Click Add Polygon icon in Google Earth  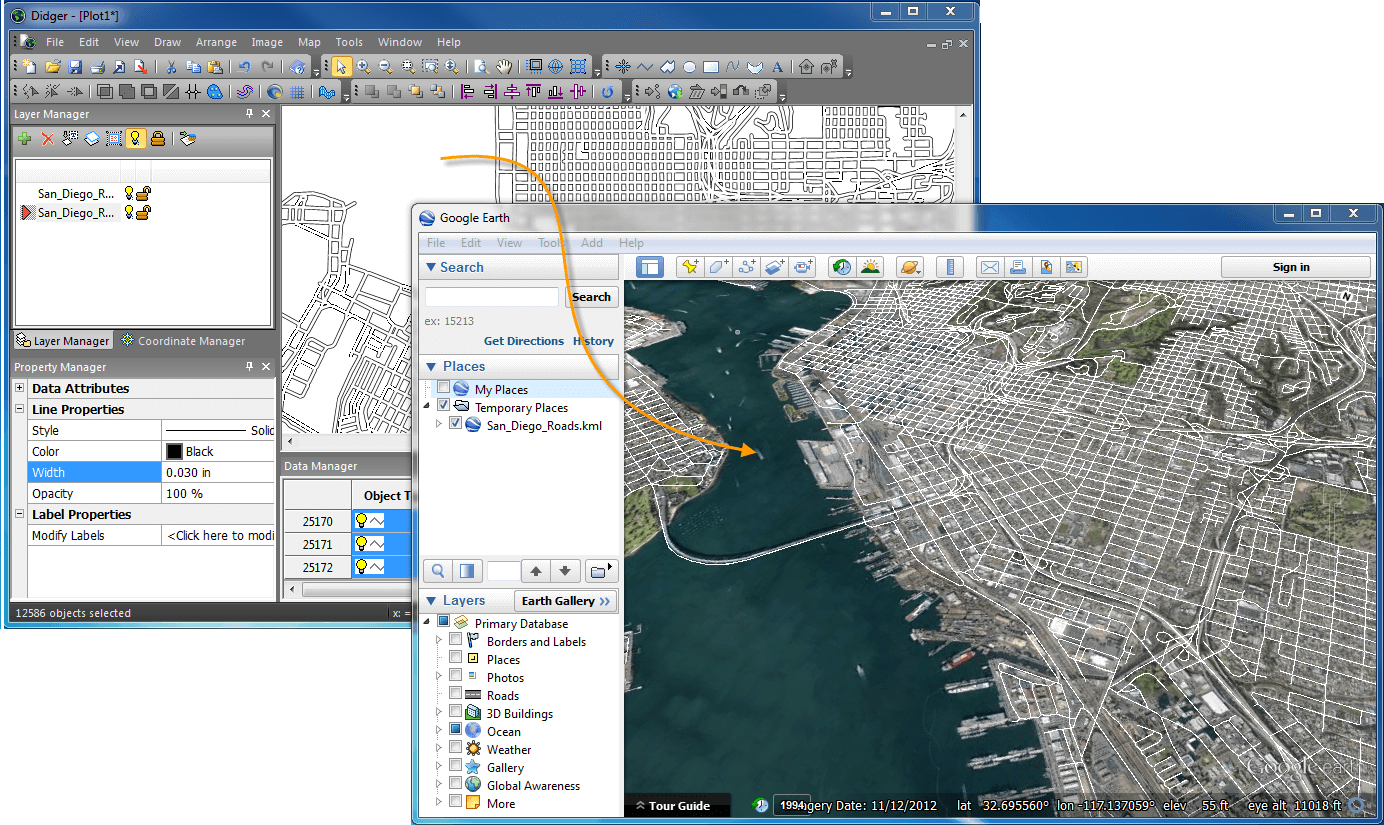coord(719,267)
